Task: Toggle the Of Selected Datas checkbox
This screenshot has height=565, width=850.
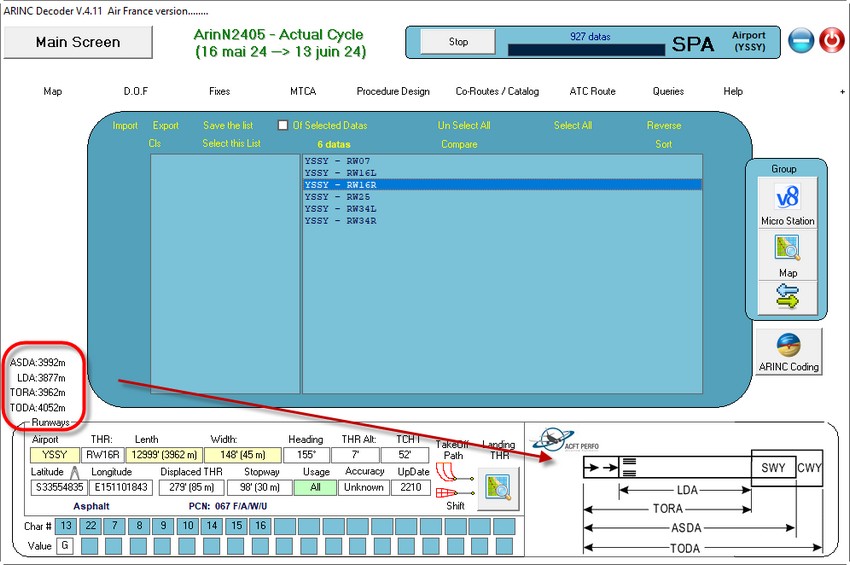Action: coord(283,126)
